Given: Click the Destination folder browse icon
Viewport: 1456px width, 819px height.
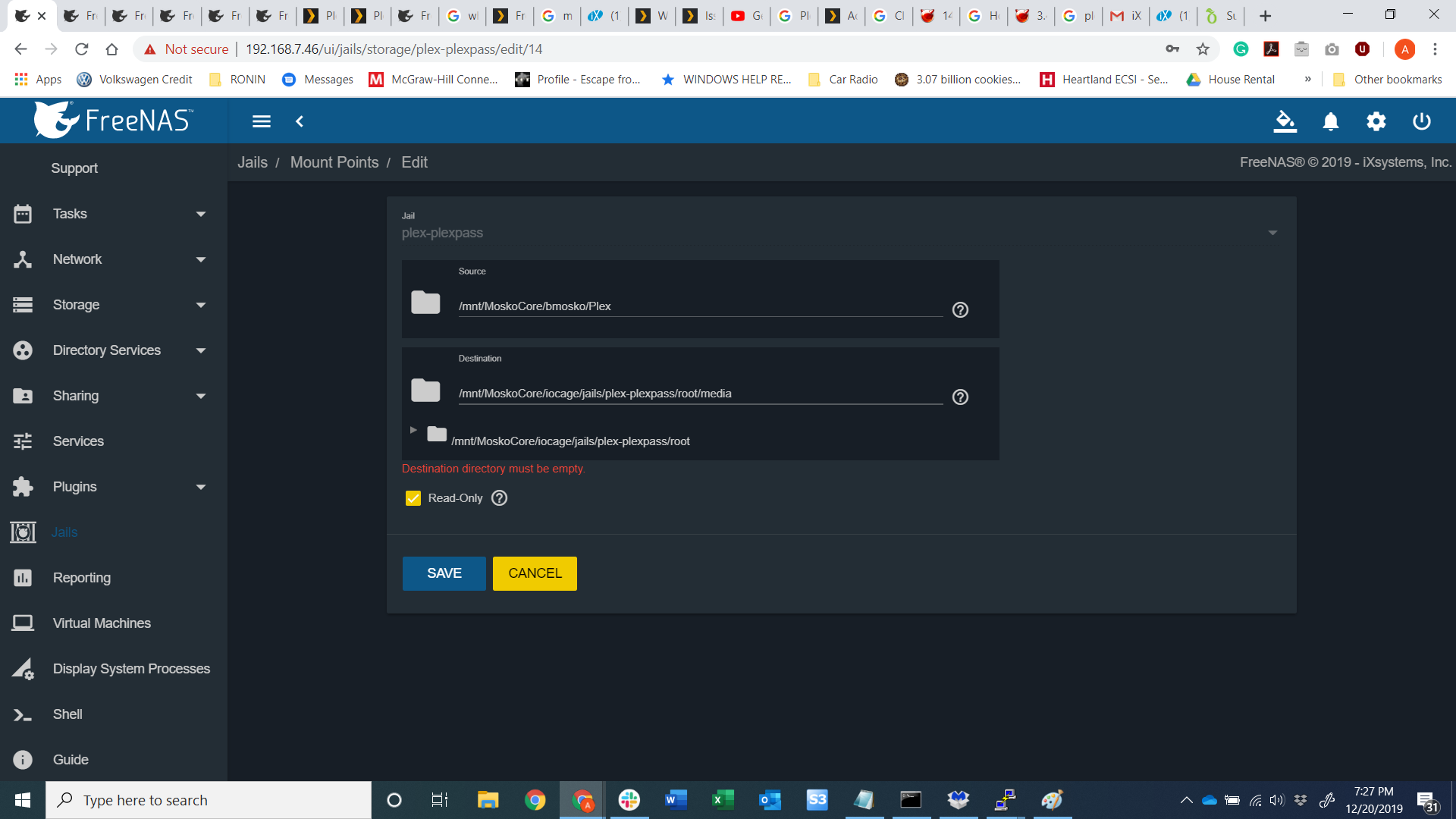Looking at the screenshot, I should click(x=425, y=391).
